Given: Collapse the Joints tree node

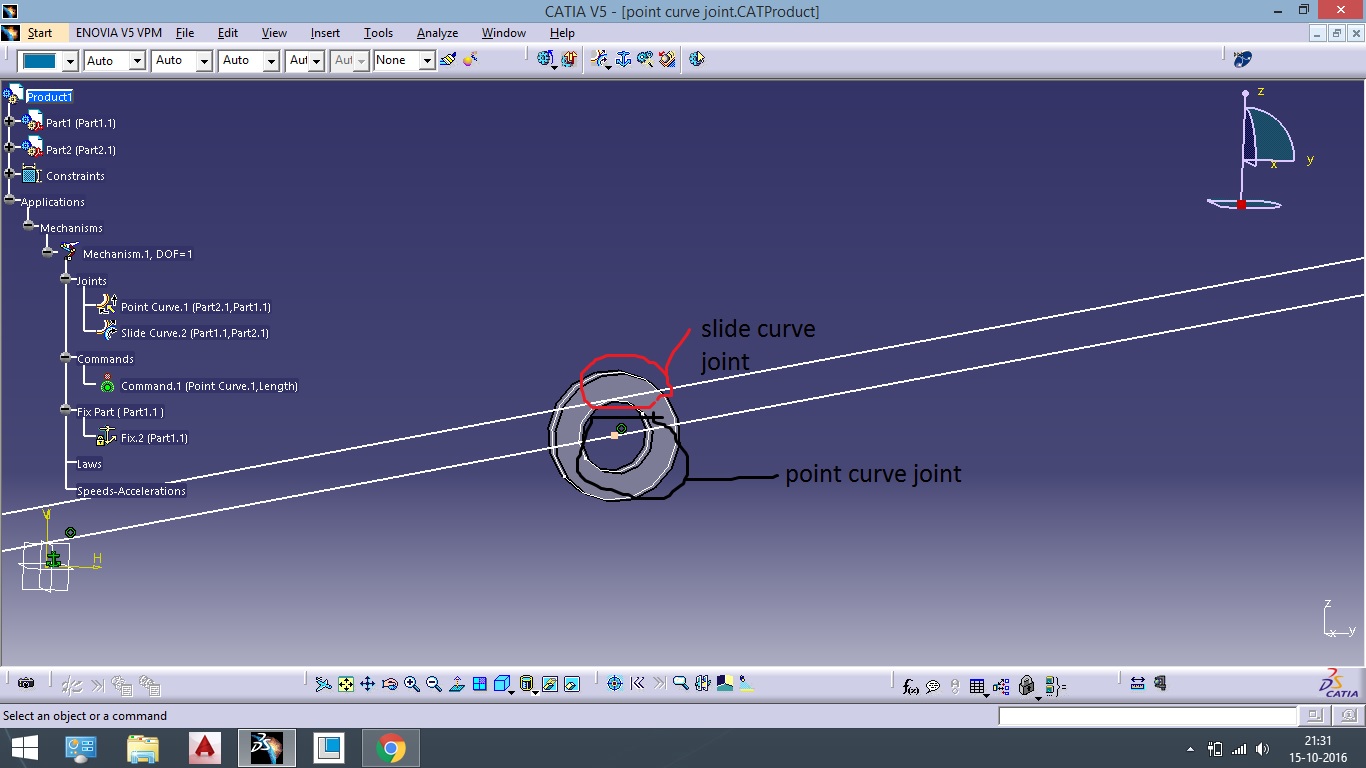Looking at the screenshot, I should tap(66, 279).
